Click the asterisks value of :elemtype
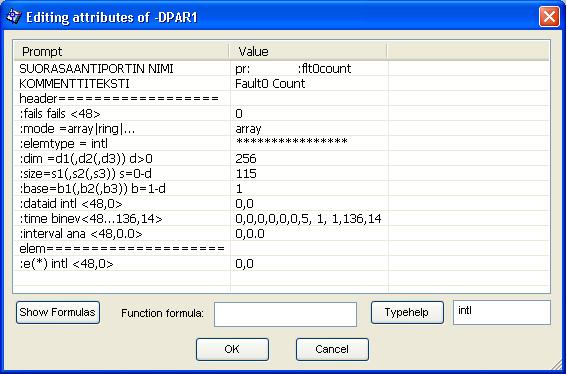Viewport: 567px width, 374px height. (x=291, y=142)
